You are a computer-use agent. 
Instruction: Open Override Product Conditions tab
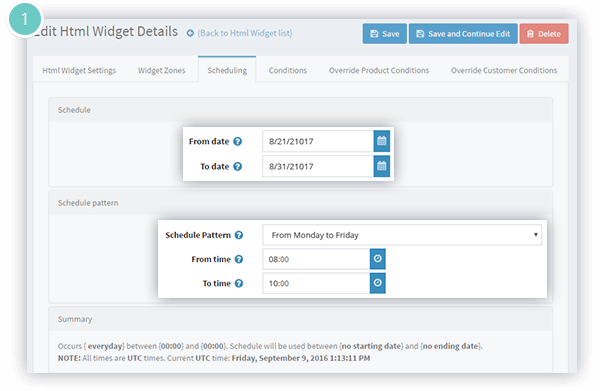[x=379, y=70]
